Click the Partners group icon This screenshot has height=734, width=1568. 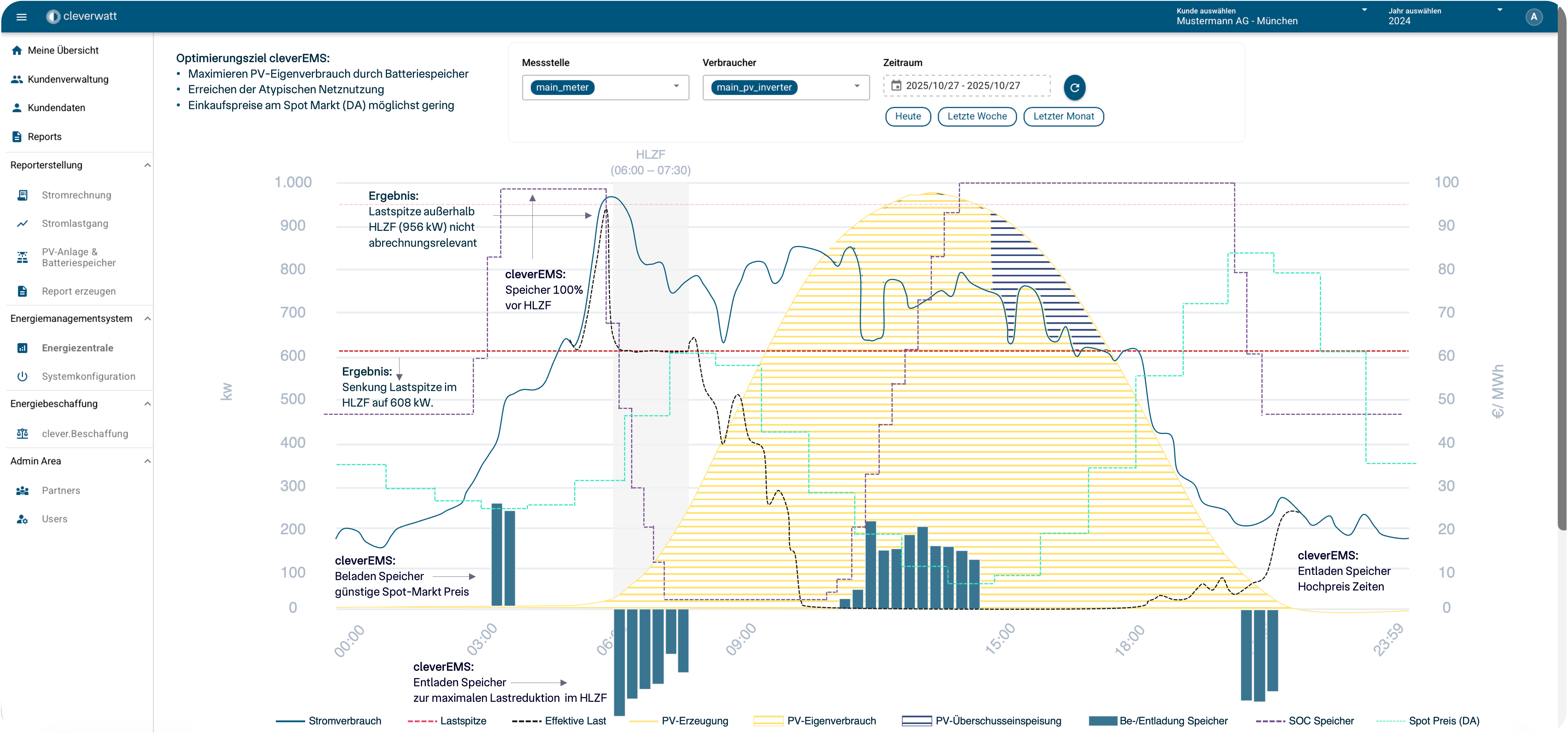pyautogui.click(x=23, y=491)
